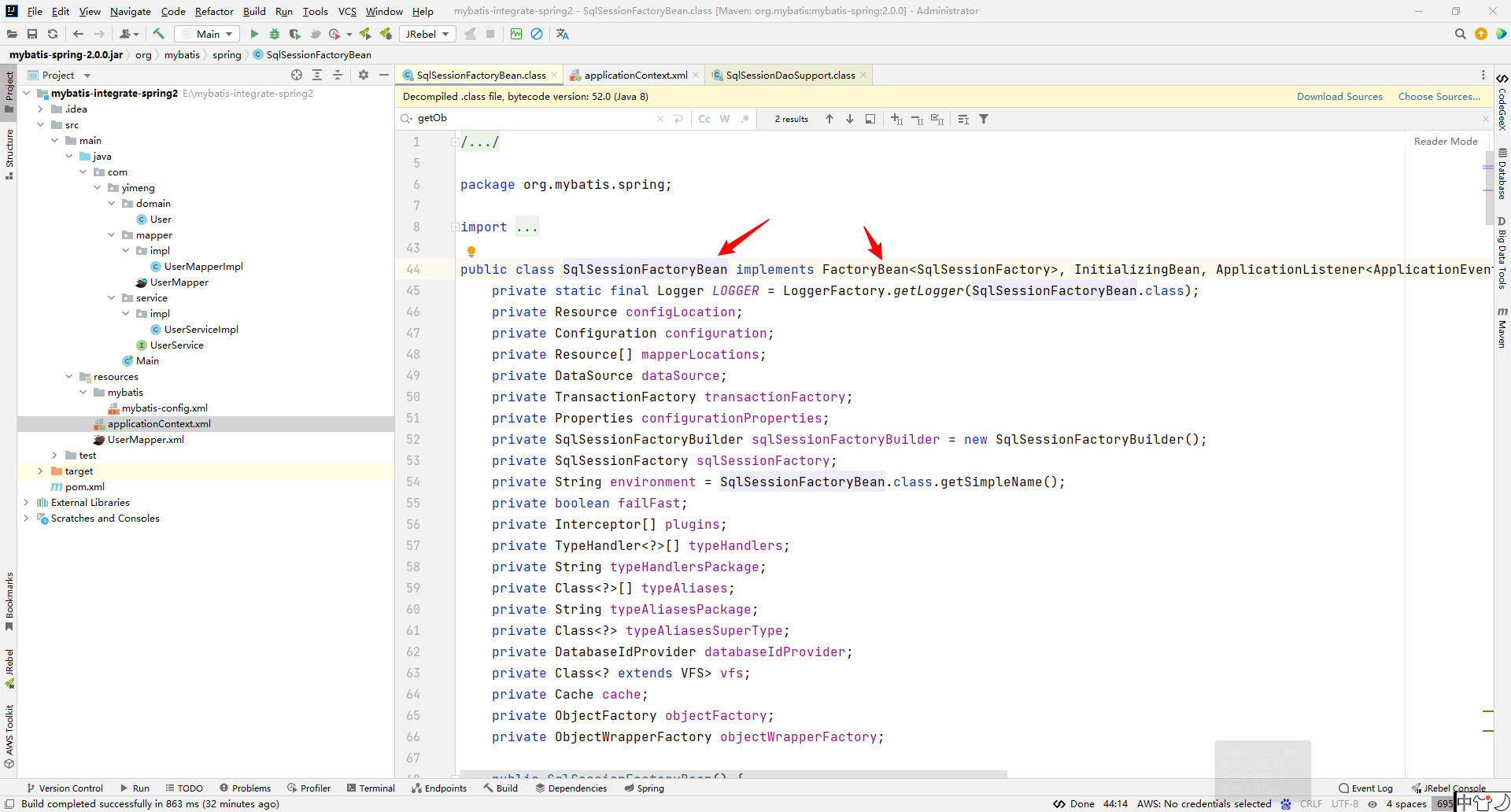Close the SqlSessionFactoryBean.class tab

(554, 75)
